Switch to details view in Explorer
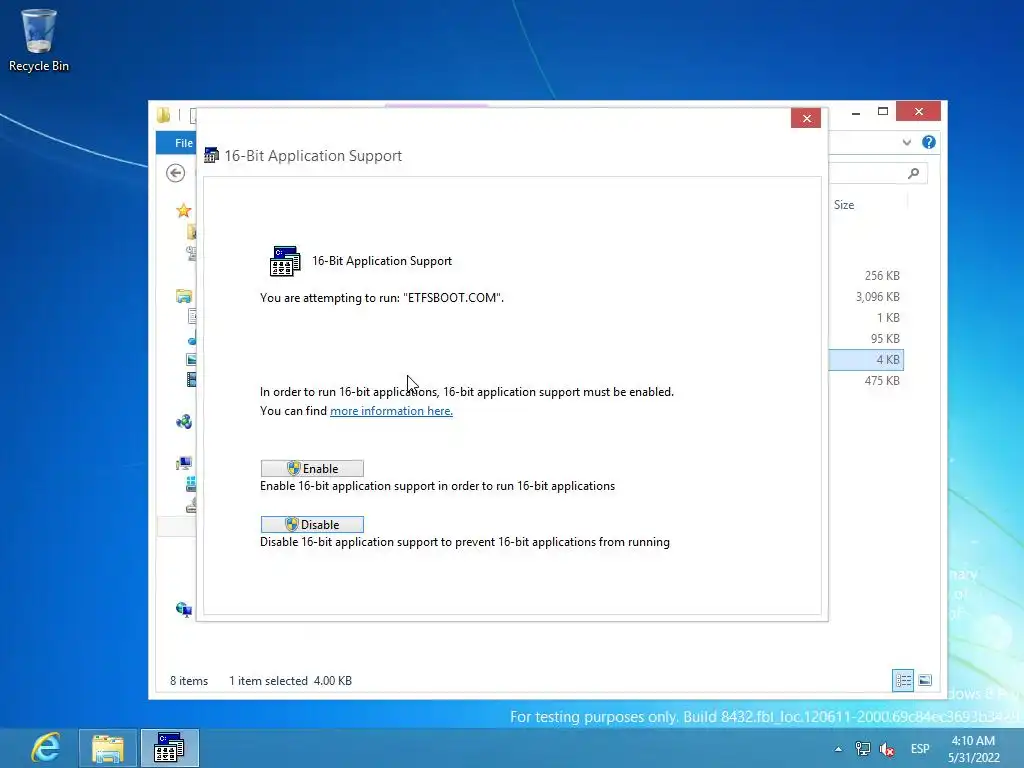The image size is (1024, 768). 903,680
